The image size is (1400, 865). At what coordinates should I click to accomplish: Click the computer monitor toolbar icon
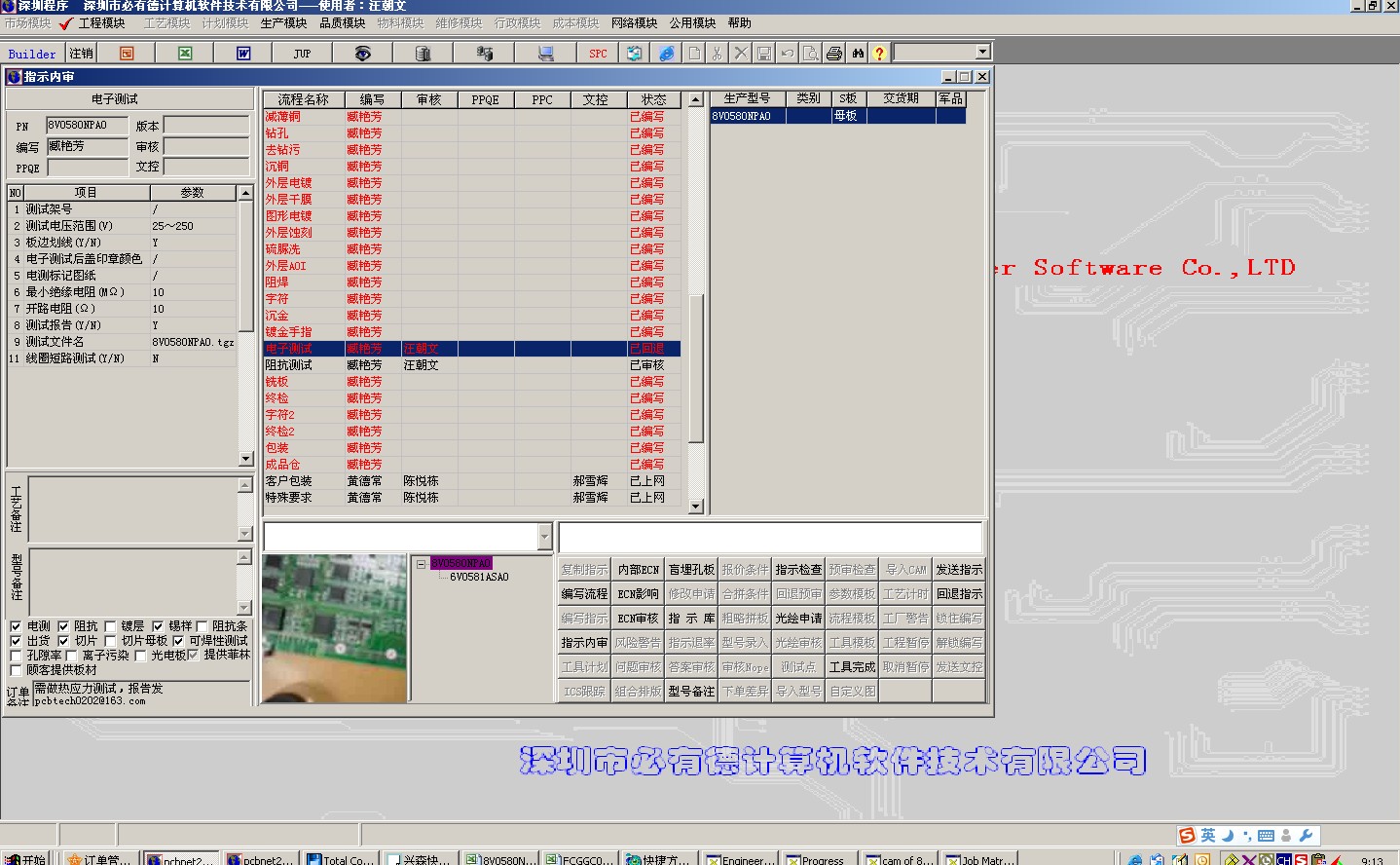click(x=545, y=54)
